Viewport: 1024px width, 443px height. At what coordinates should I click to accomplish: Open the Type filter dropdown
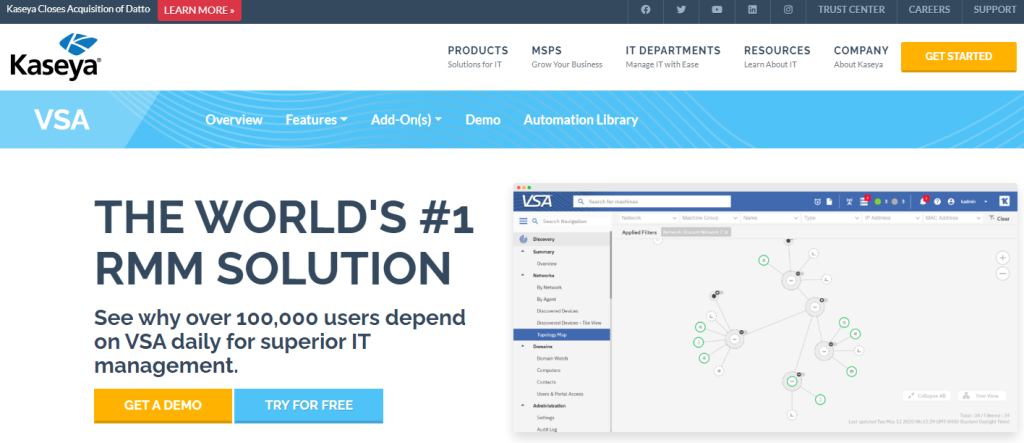829,218
